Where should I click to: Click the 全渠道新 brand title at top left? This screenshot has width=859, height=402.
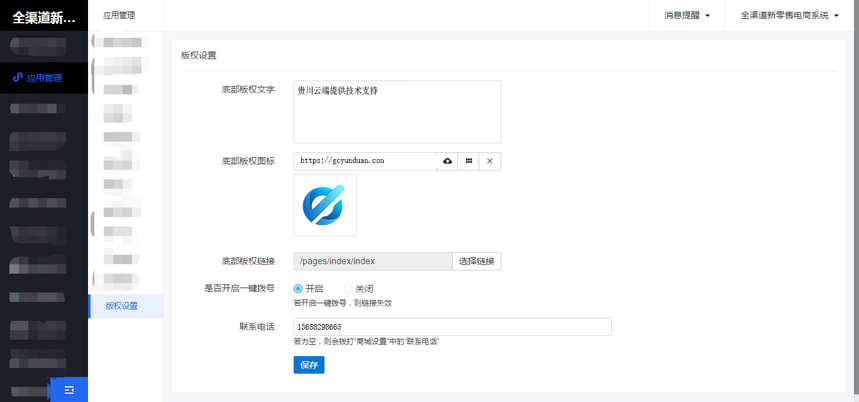pos(44,17)
